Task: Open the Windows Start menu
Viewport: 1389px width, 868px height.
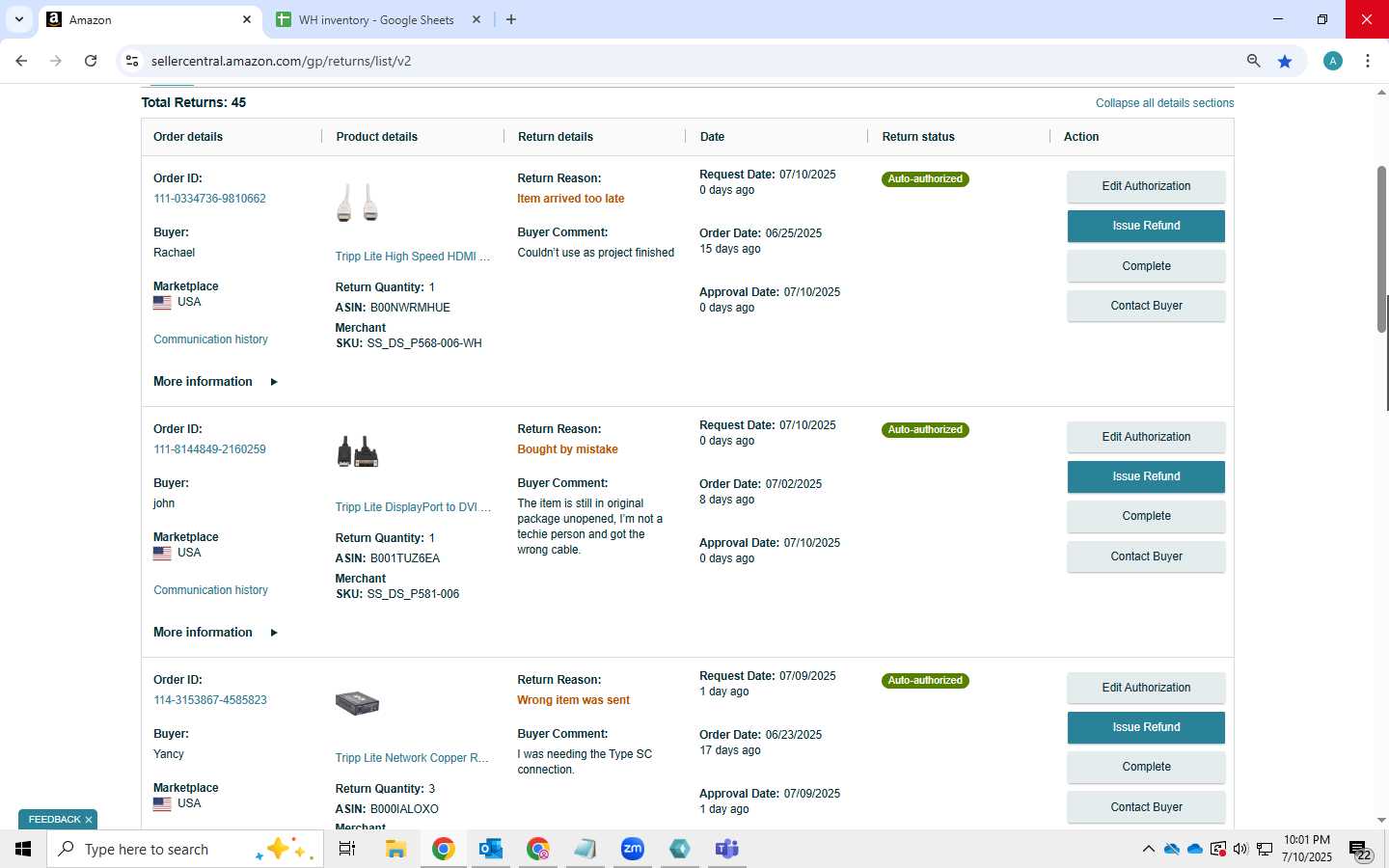Action: pyautogui.click(x=23, y=849)
